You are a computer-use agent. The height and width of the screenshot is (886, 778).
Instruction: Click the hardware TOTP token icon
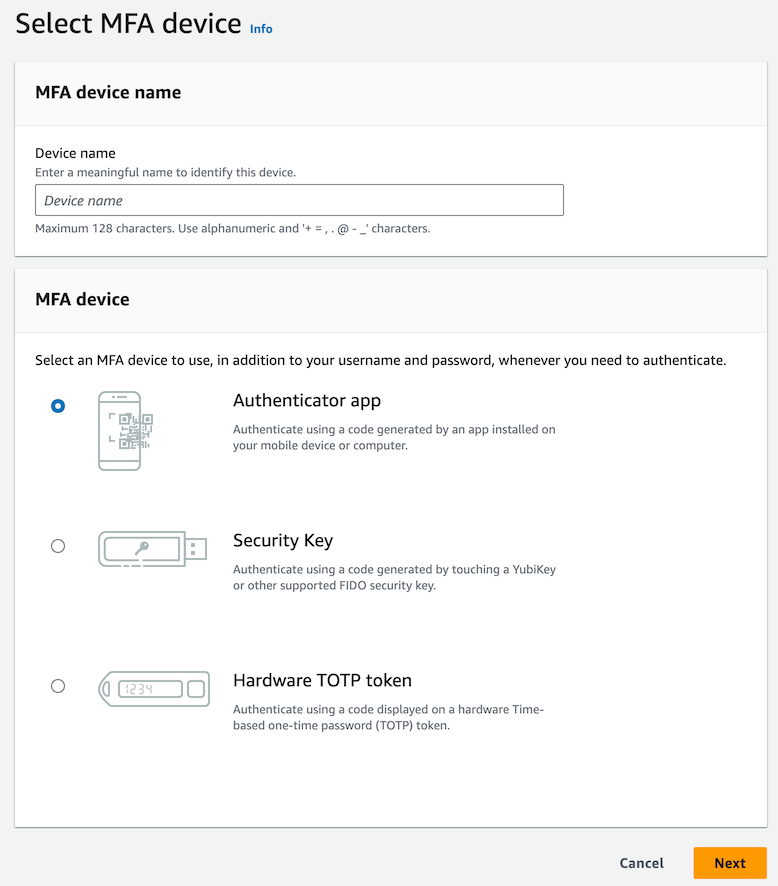click(153, 689)
